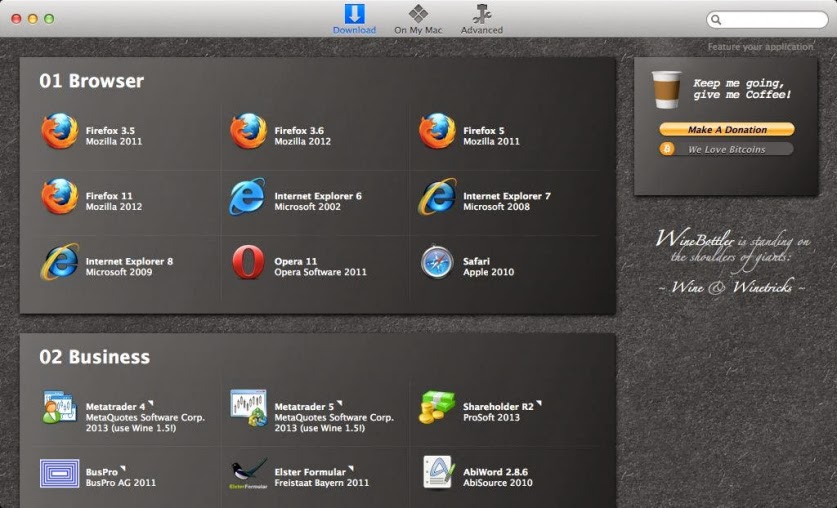
Task: Click the Keep me going coffee text
Action: (x=742, y=89)
